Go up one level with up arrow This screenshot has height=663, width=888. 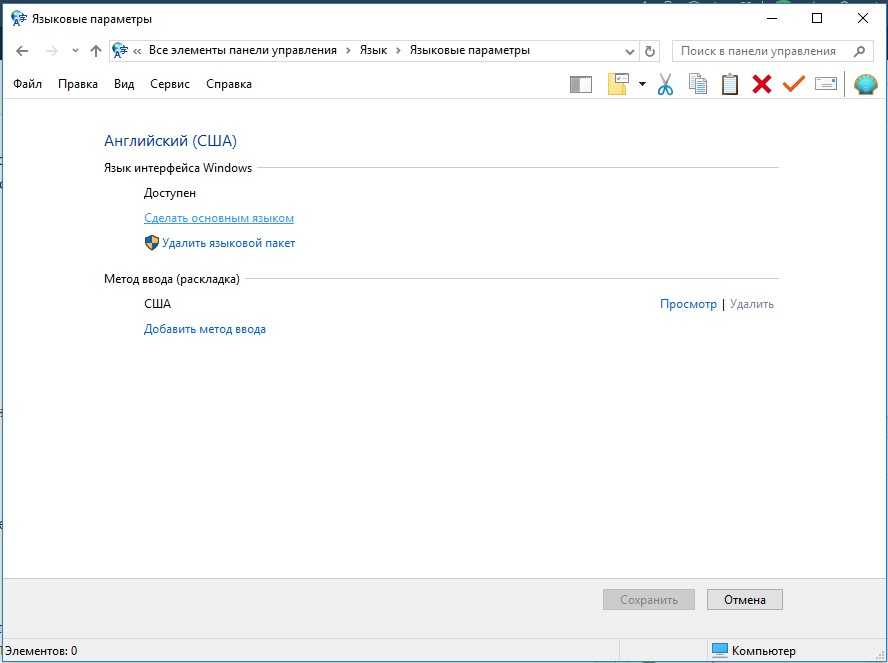[x=96, y=51]
